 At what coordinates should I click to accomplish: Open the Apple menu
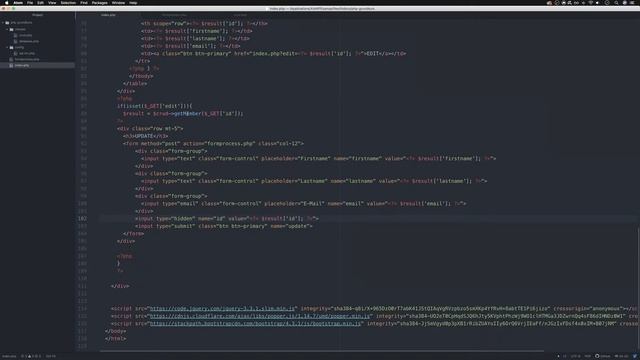point(7,3)
